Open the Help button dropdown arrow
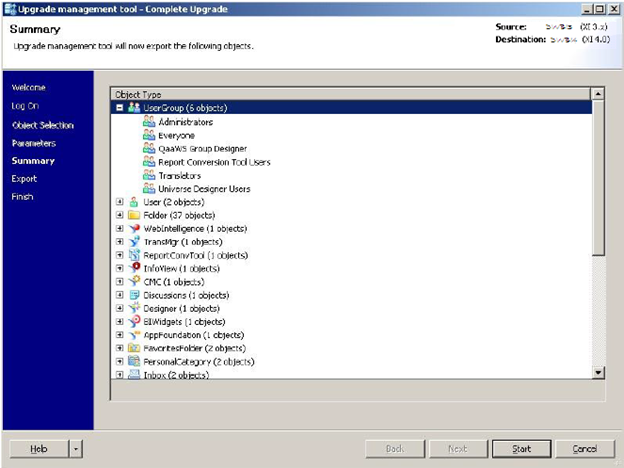The width and height of the screenshot is (624, 468). 77,449
